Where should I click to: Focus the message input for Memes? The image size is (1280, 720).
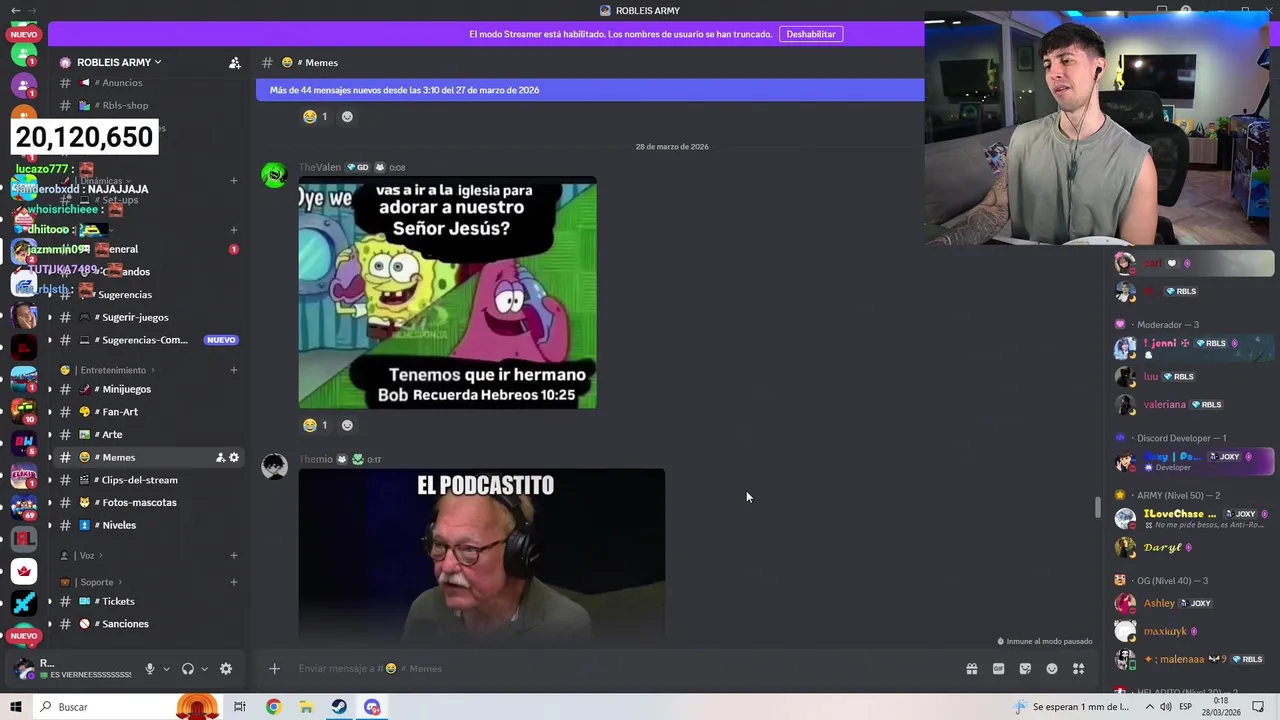click(x=620, y=669)
